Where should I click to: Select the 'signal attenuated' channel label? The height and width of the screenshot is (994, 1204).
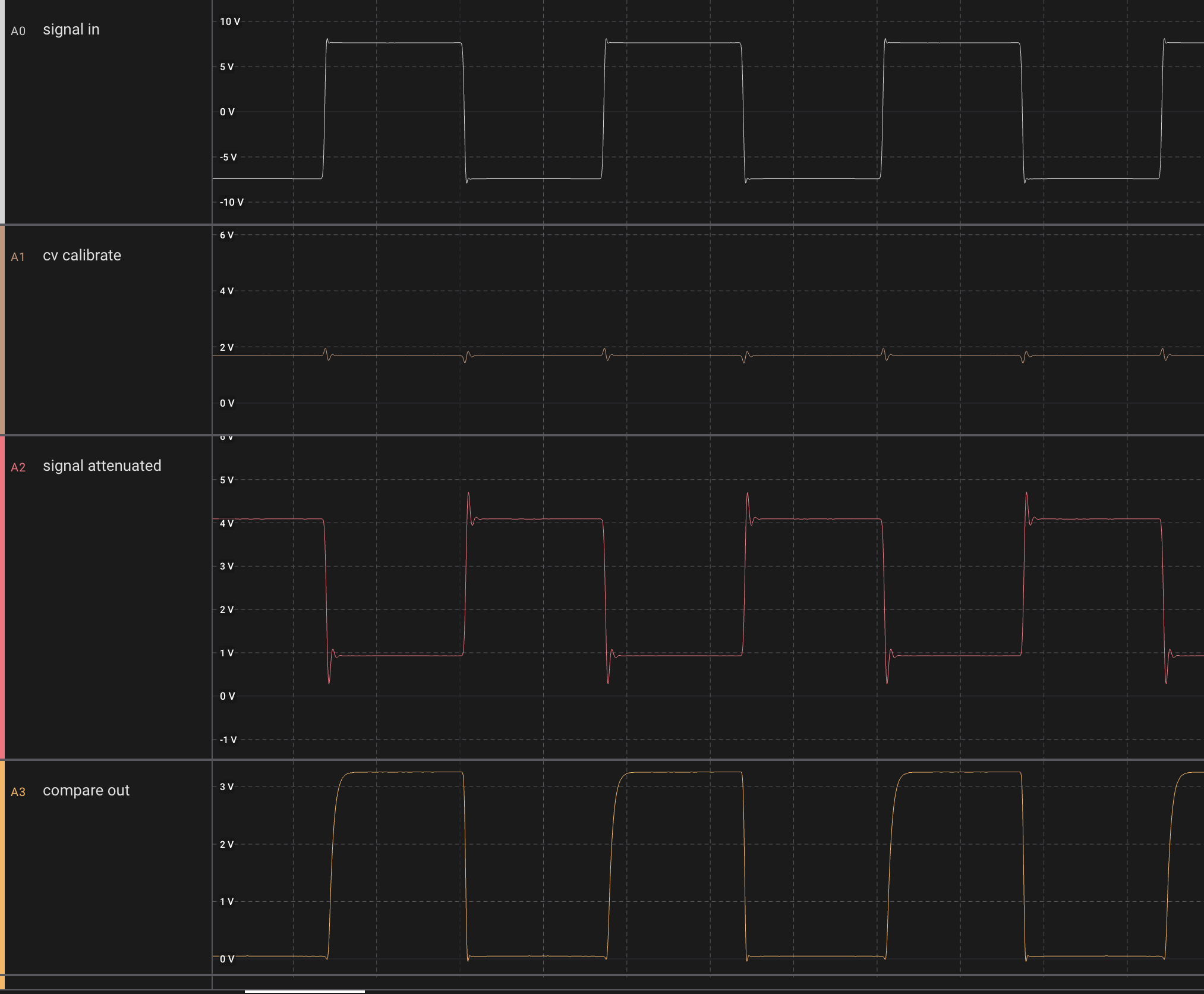click(102, 466)
